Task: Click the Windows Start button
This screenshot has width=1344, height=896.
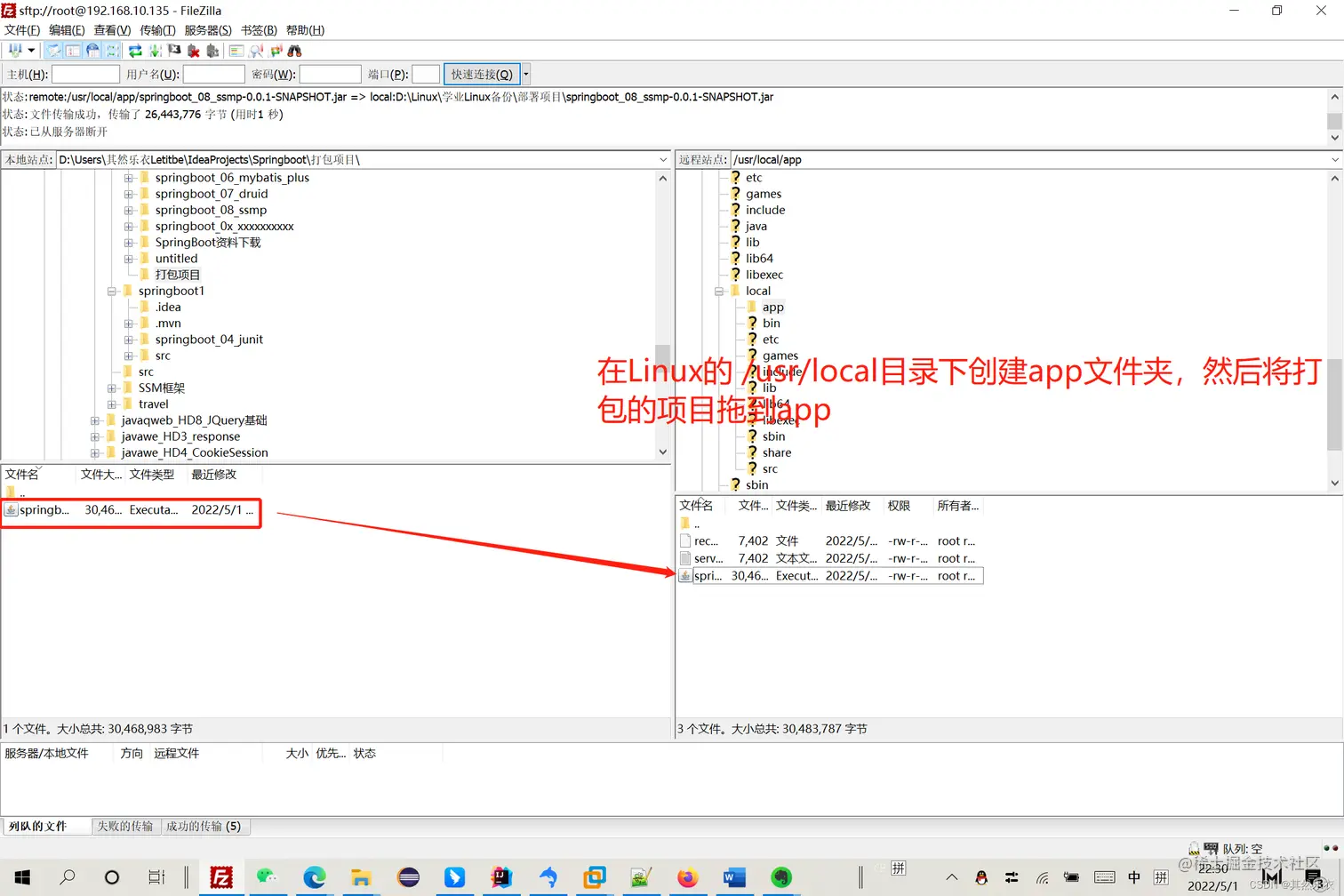Action: 22,877
